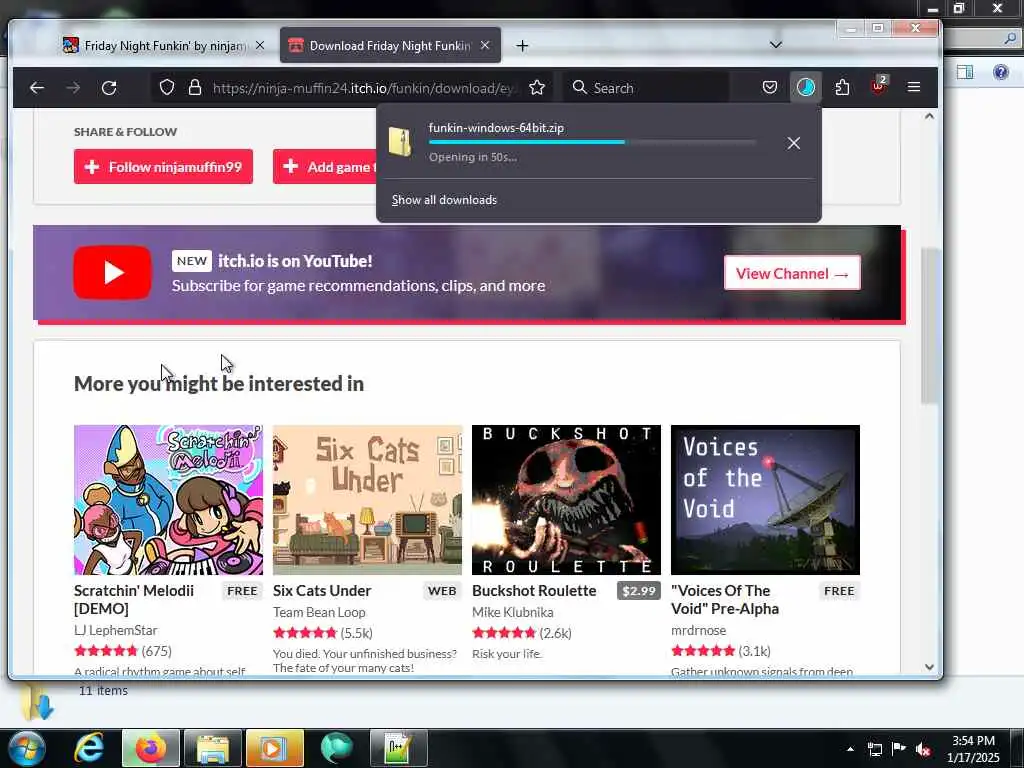Open author mrdrnose's page

(x=699, y=630)
